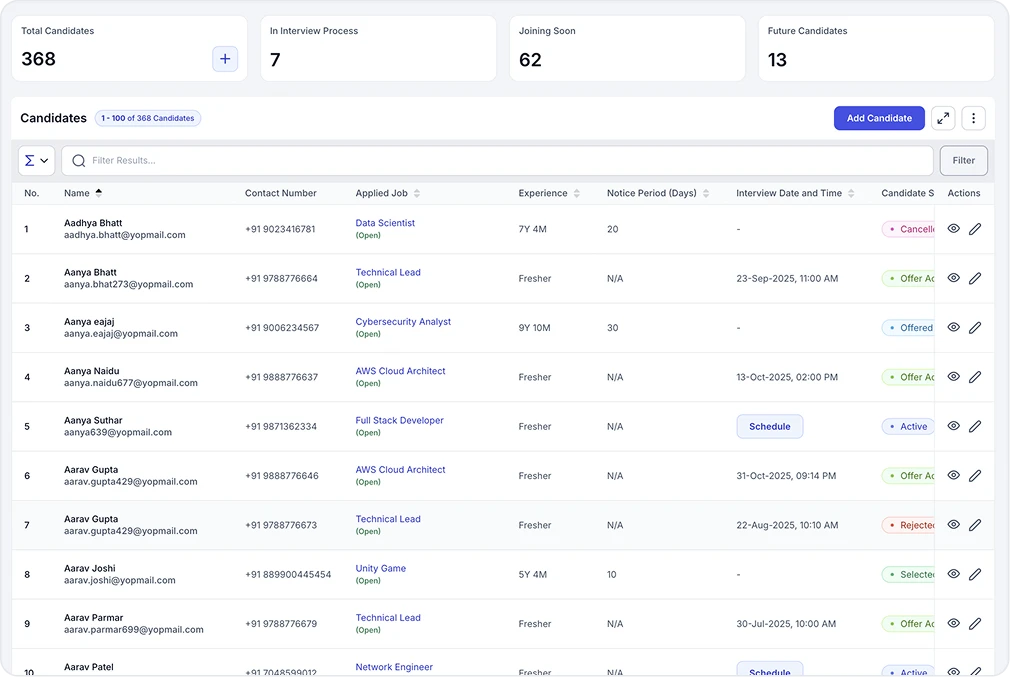Focus the Filter Results search field

pyautogui.click(x=497, y=160)
